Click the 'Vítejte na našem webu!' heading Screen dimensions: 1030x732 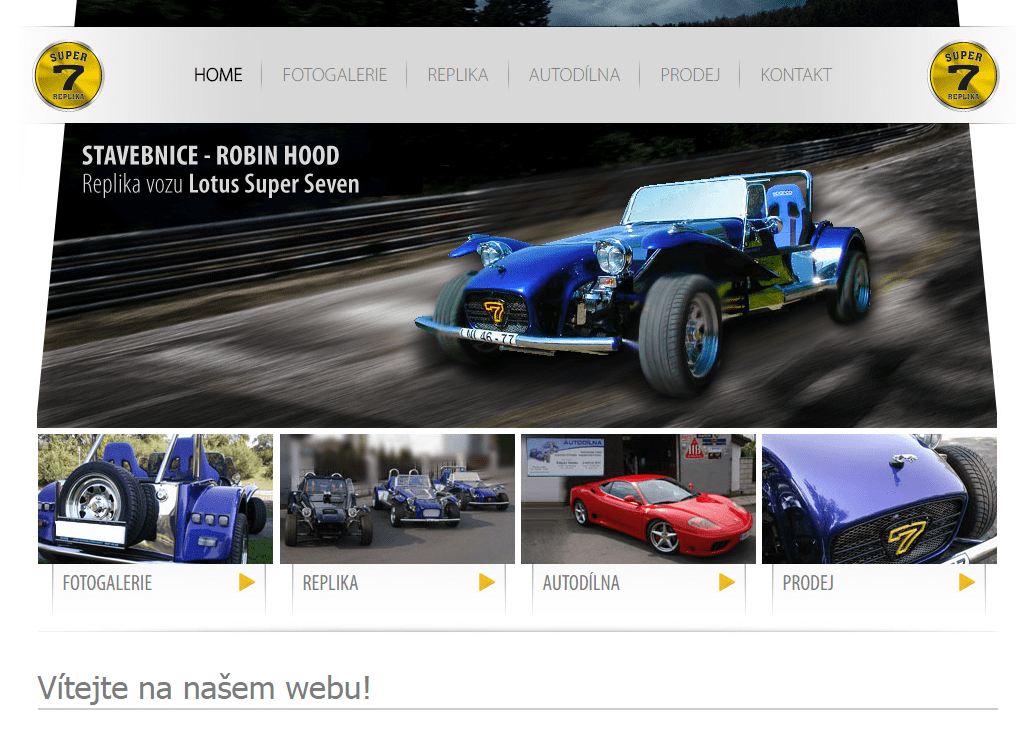(x=204, y=688)
